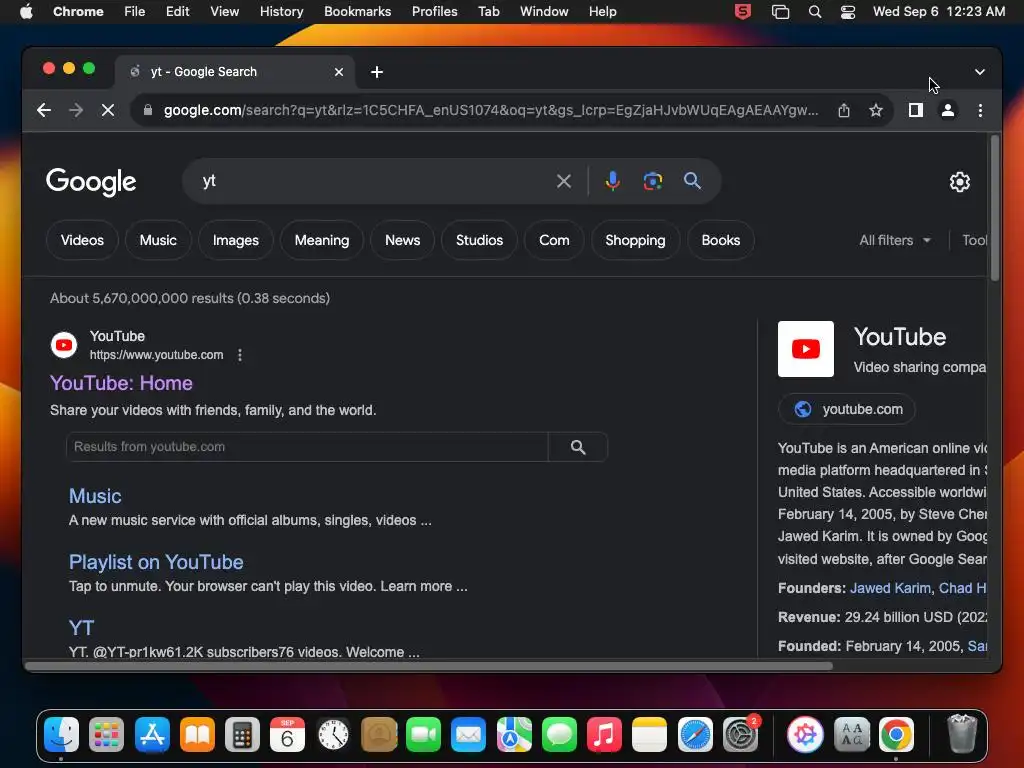Filter results by Videos
This screenshot has width=1024, height=768.
tap(82, 240)
